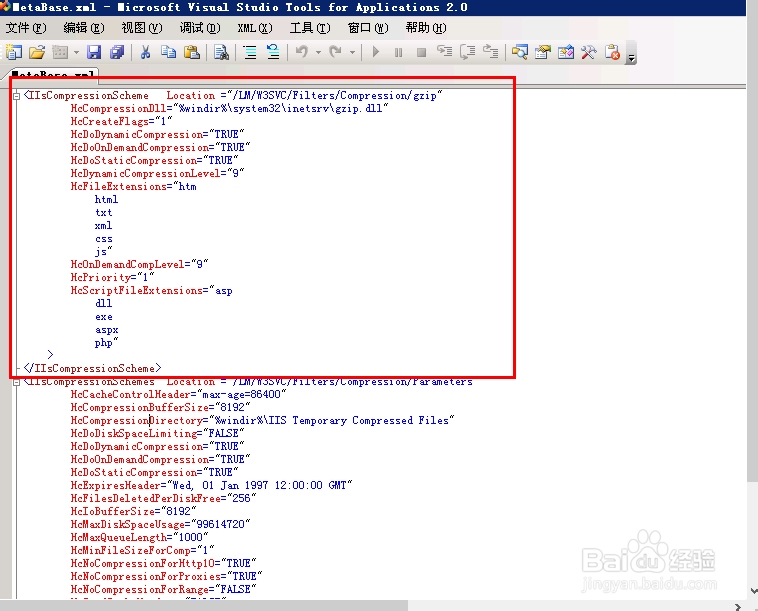The image size is (758, 611).
Task: Open the Undo history dropdown arrow
Action: pyautogui.click(x=318, y=52)
